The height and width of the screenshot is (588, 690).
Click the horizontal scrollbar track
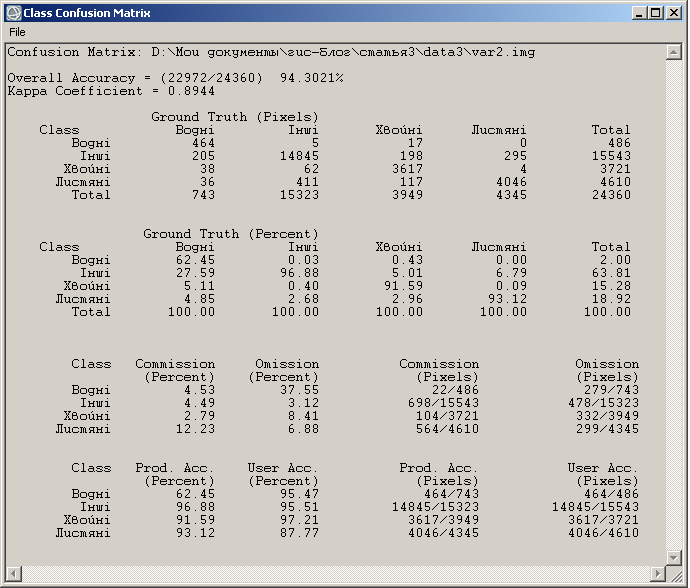click(330, 575)
